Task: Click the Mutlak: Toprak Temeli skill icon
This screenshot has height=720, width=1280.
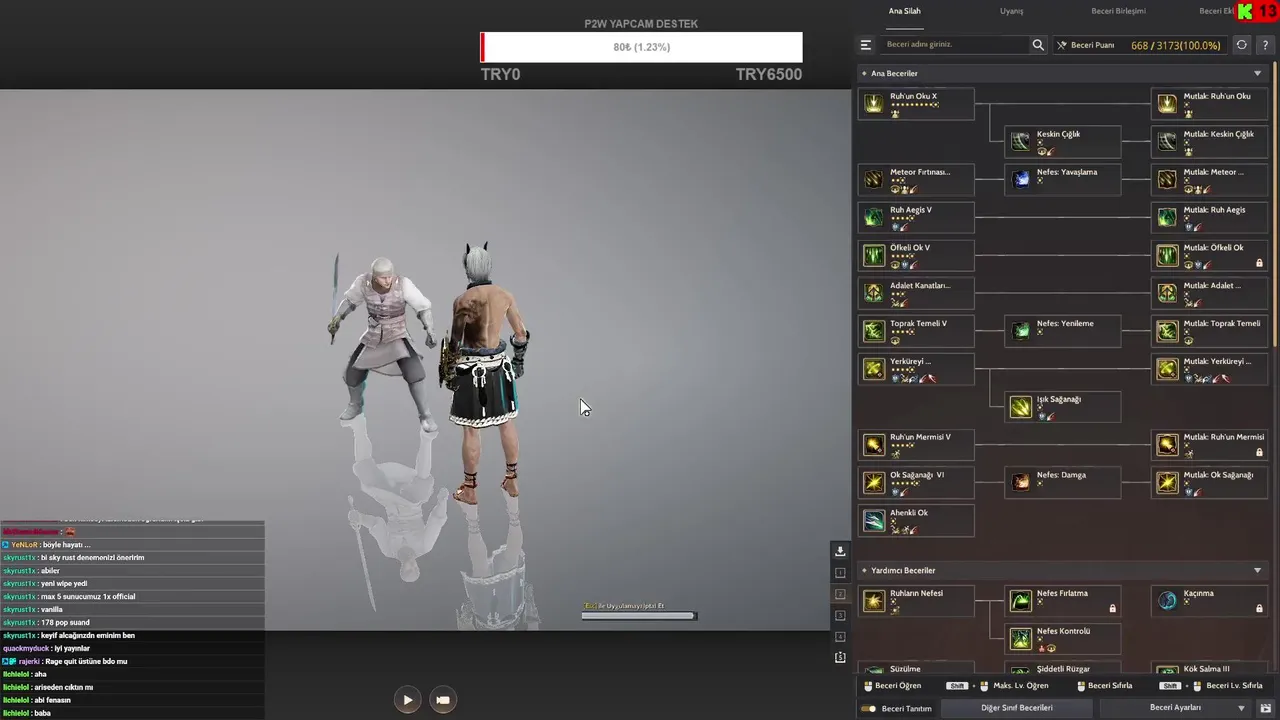Action: (1167, 331)
